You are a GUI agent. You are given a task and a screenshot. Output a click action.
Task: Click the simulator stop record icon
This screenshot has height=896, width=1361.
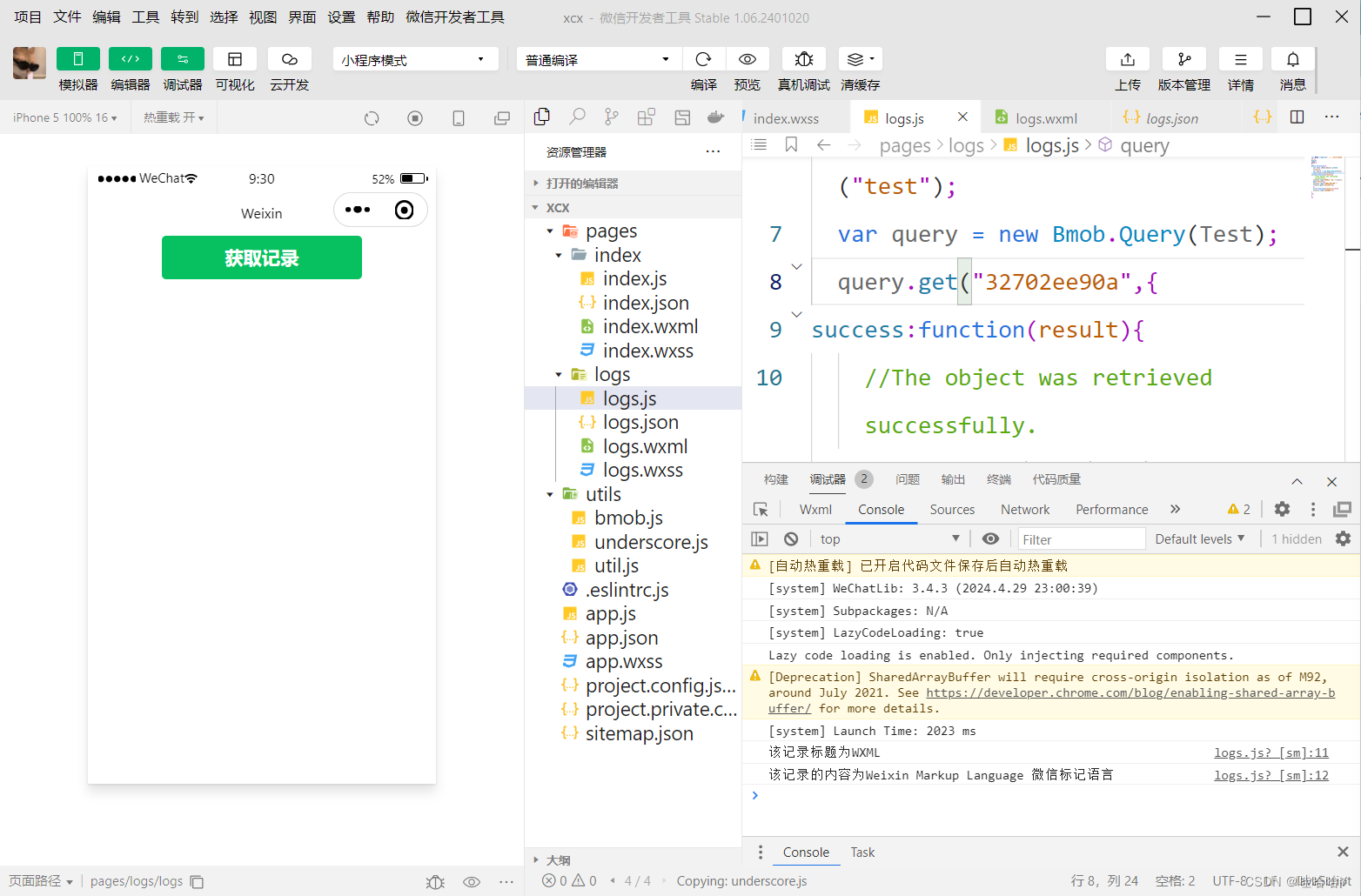pos(415,118)
